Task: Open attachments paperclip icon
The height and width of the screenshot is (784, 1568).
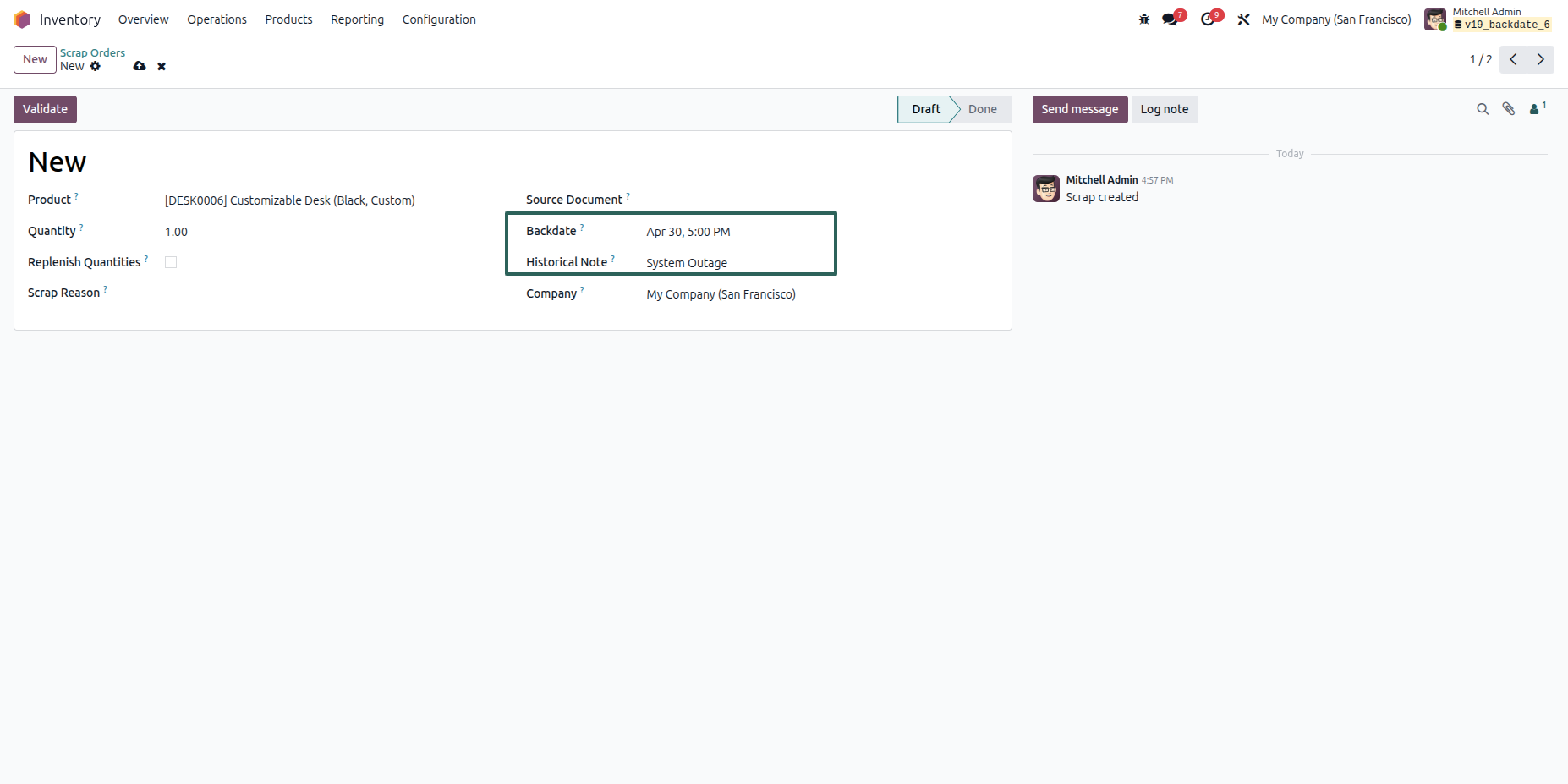Action: [1509, 109]
